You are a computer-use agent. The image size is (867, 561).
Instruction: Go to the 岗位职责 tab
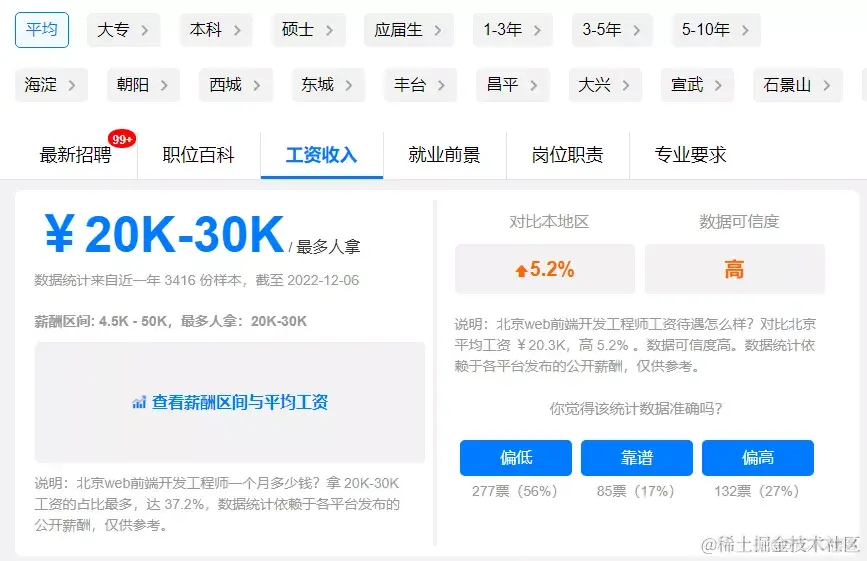[x=567, y=155]
